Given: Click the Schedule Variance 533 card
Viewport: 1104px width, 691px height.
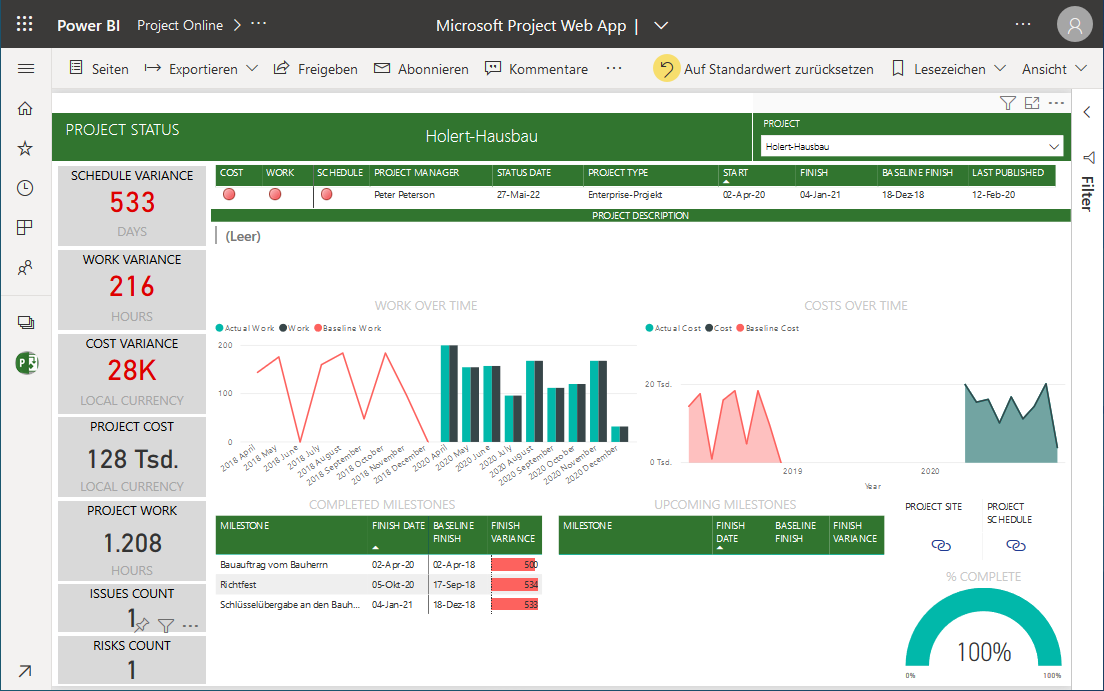Looking at the screenshot, I should 132,205.
